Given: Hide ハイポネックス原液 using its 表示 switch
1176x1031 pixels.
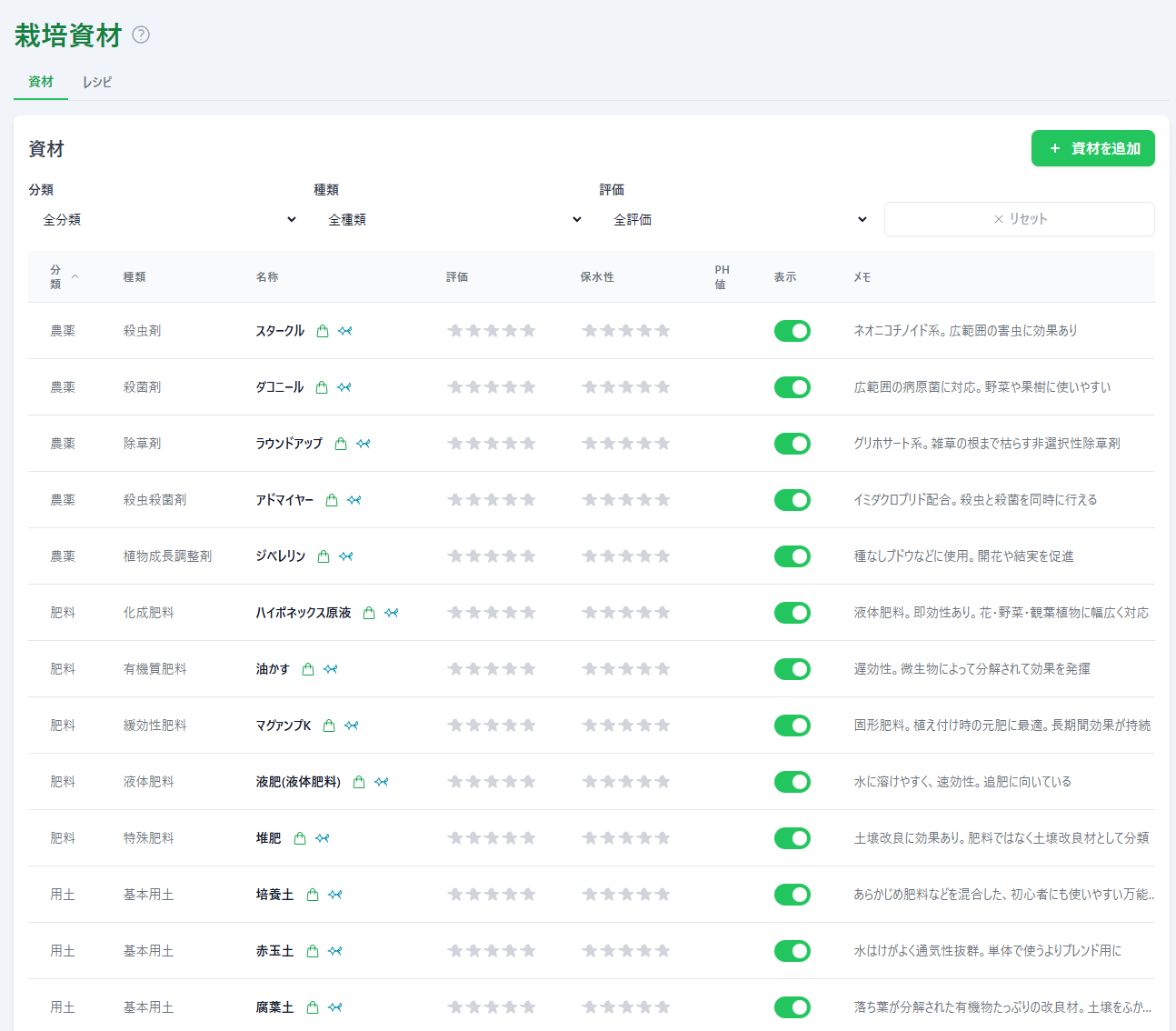Looking at the screenshot, I should 792,613.
